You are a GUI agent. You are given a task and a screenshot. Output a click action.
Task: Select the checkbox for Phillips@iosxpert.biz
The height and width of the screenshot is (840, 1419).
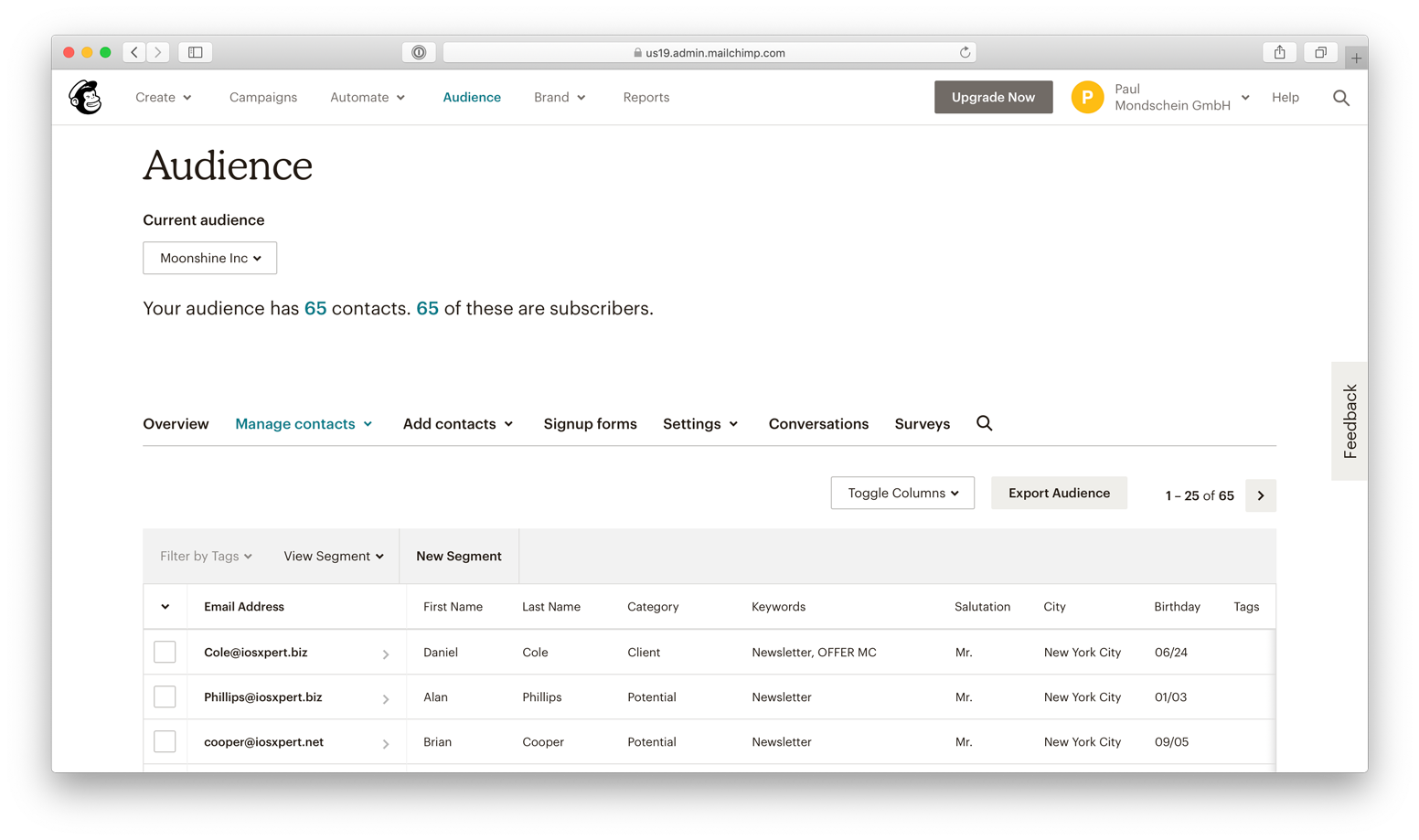[165, 696]
